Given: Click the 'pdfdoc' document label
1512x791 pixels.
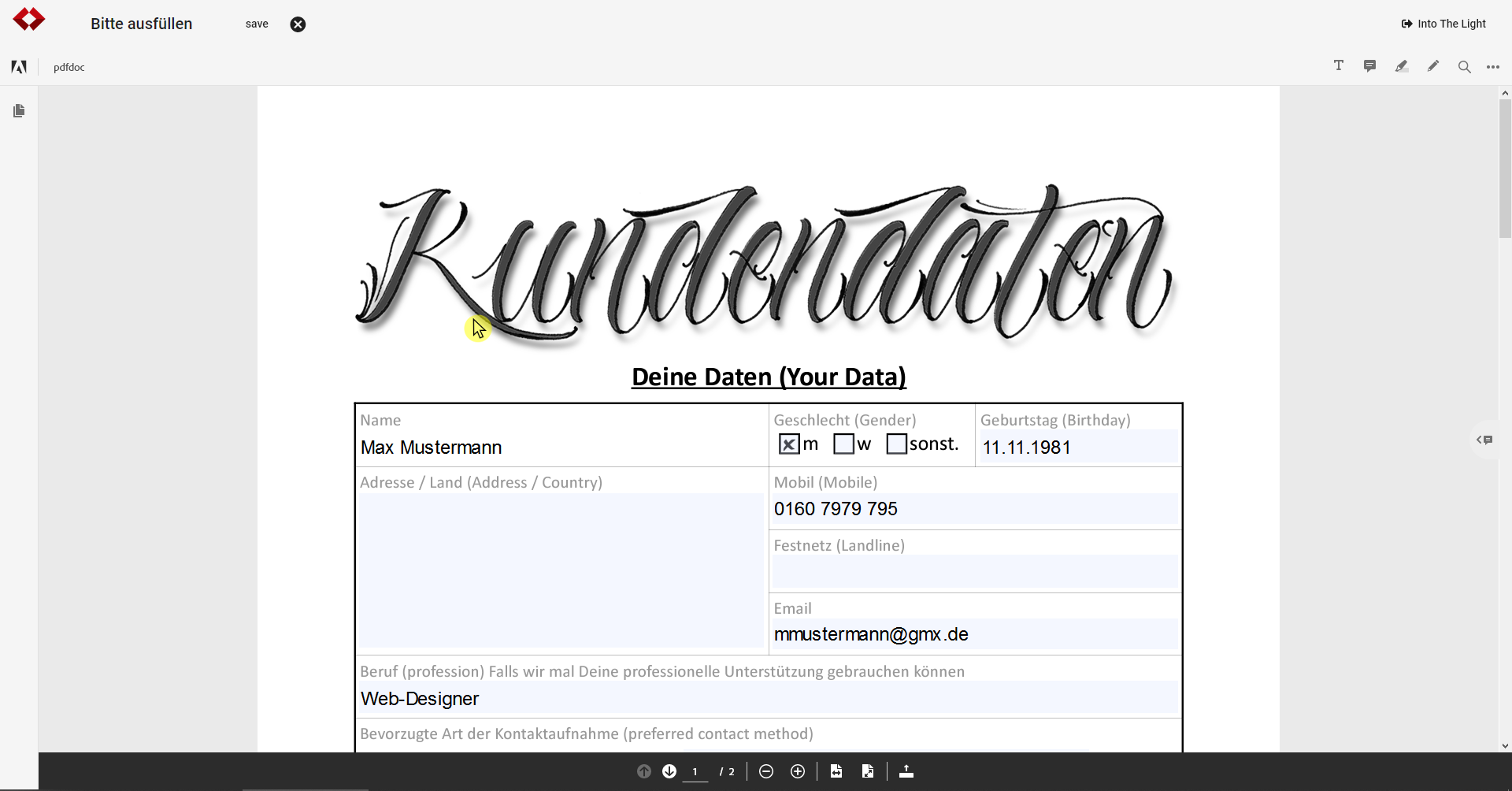Looking at the screenshot, I should pyautogui.click(x=69, y=67).
